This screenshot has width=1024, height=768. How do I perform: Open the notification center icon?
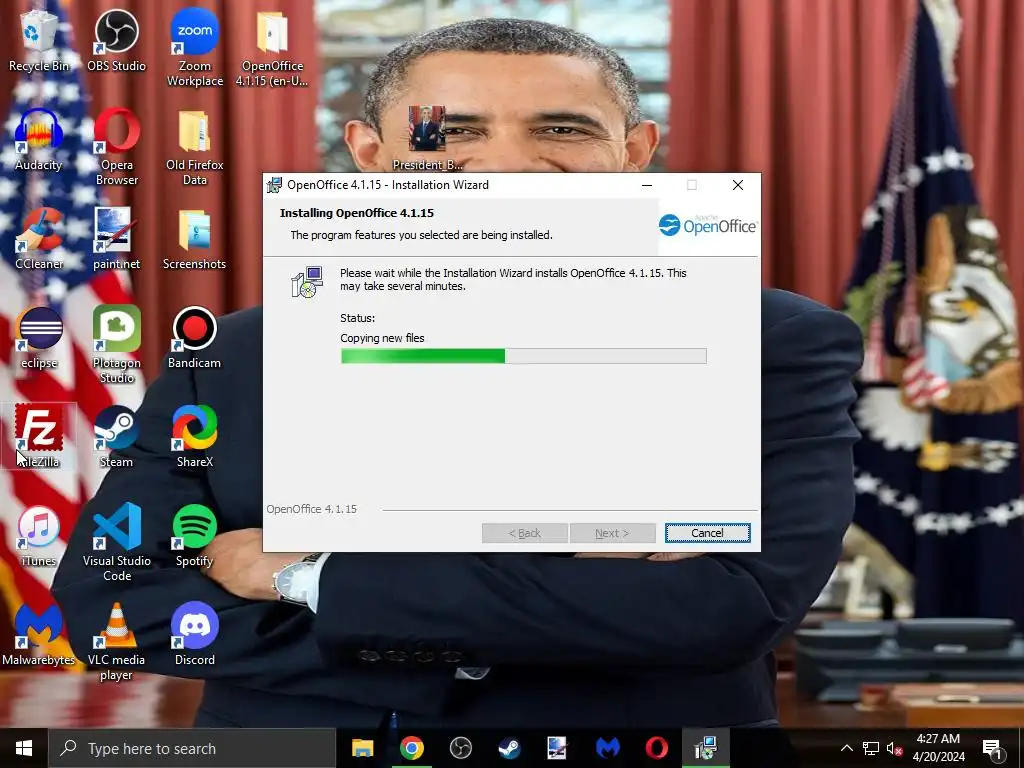click(x=993, y=748)
